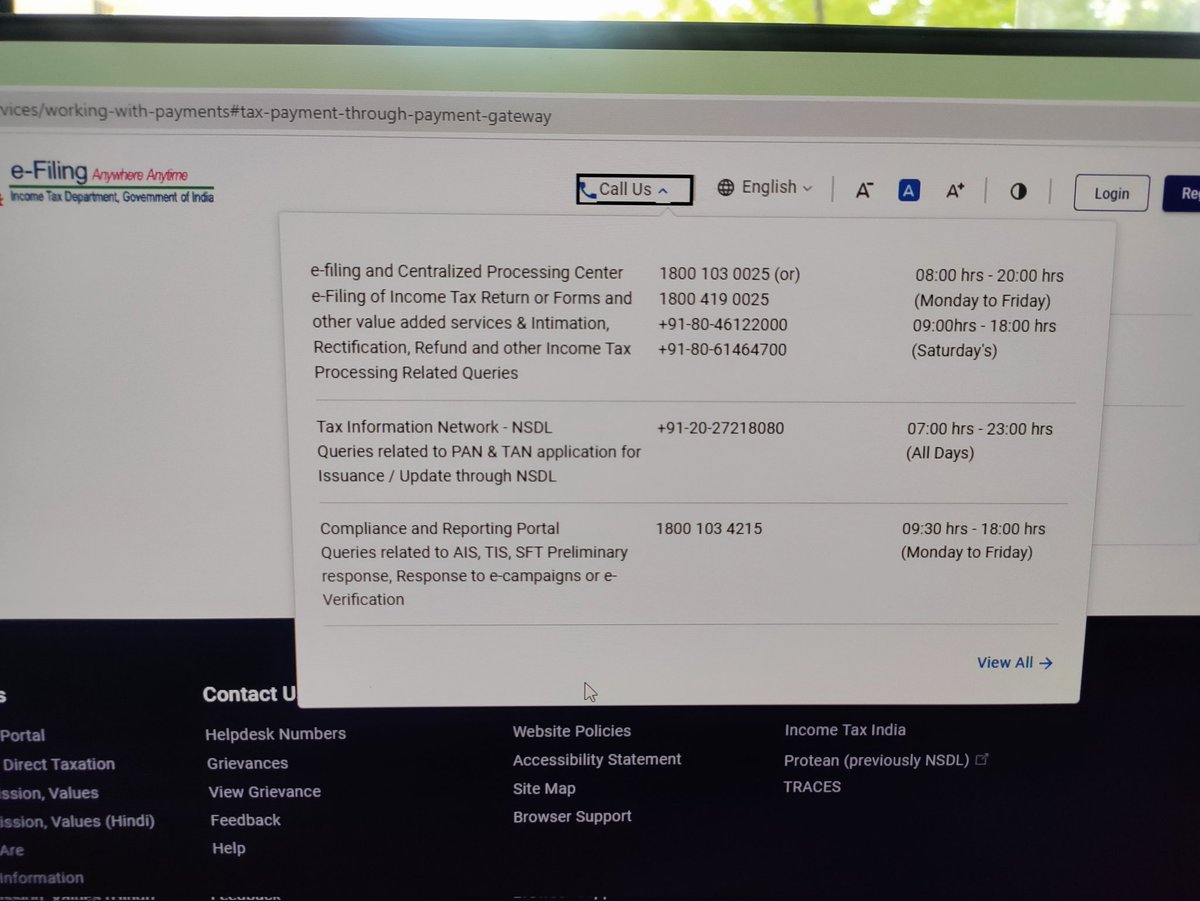Increase font size with A+ icon
Image resolution: width=1200 pixels, height=901 pixels.
click(955, 190)
